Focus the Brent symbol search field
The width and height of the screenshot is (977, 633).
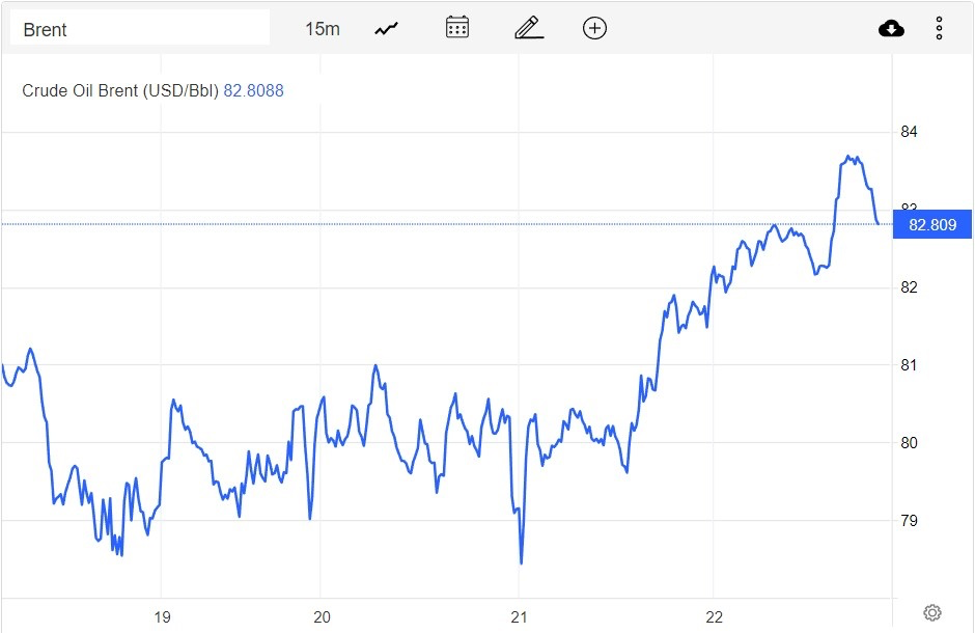pyautogui.click(x=140, y=29)
